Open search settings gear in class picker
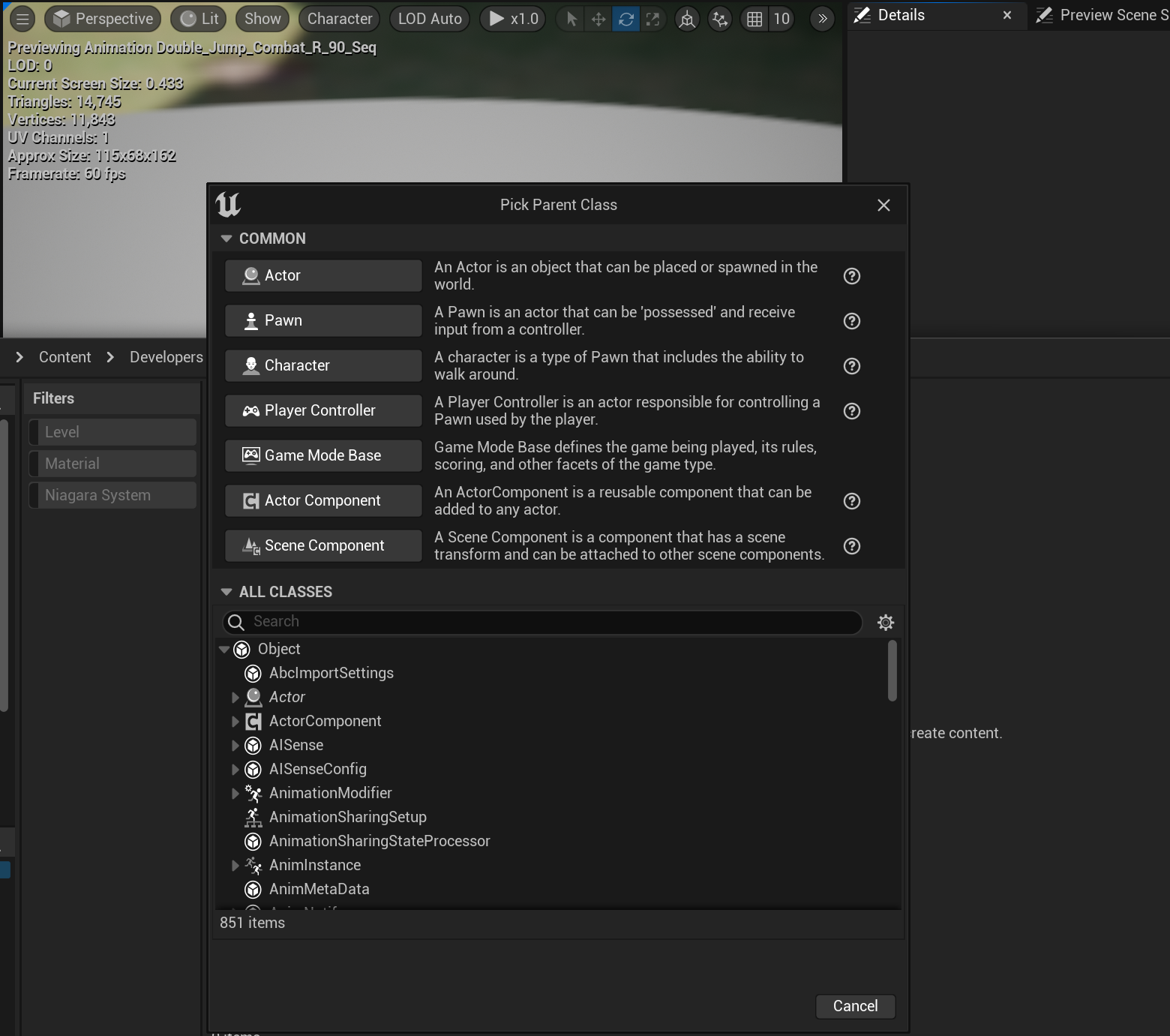The image size is (1170, 1036). click(x=886, y=623)
